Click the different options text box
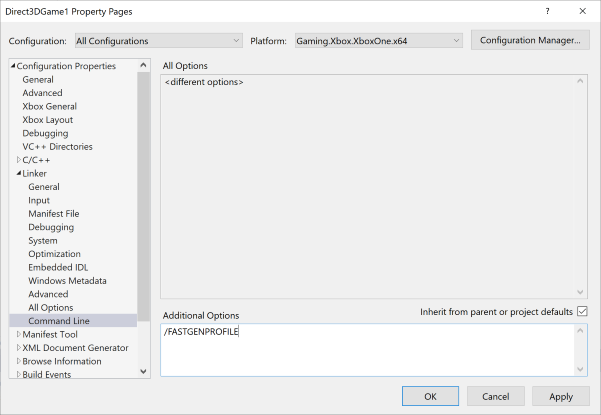Image resolution: width=601 pixels, height=415 pixels. pos(374,187)
